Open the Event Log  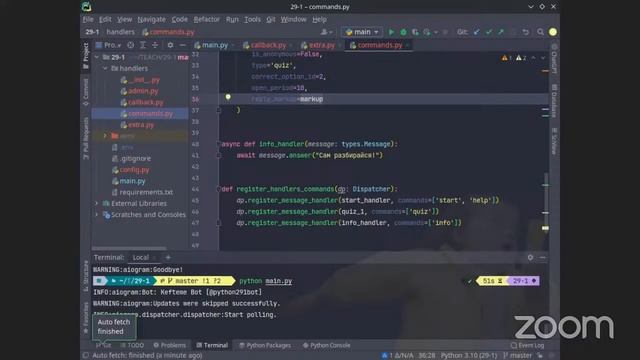pos(527,345)
